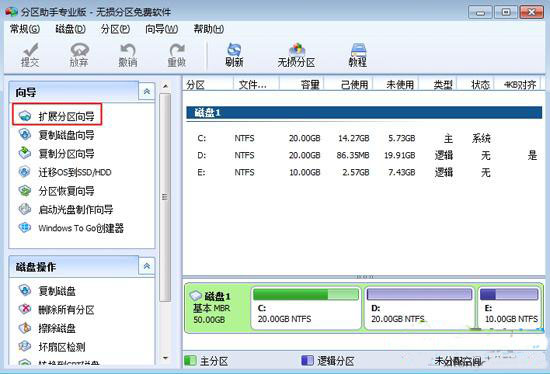Select the C: partition row in list
550x374 pixels.
point(364,138)
